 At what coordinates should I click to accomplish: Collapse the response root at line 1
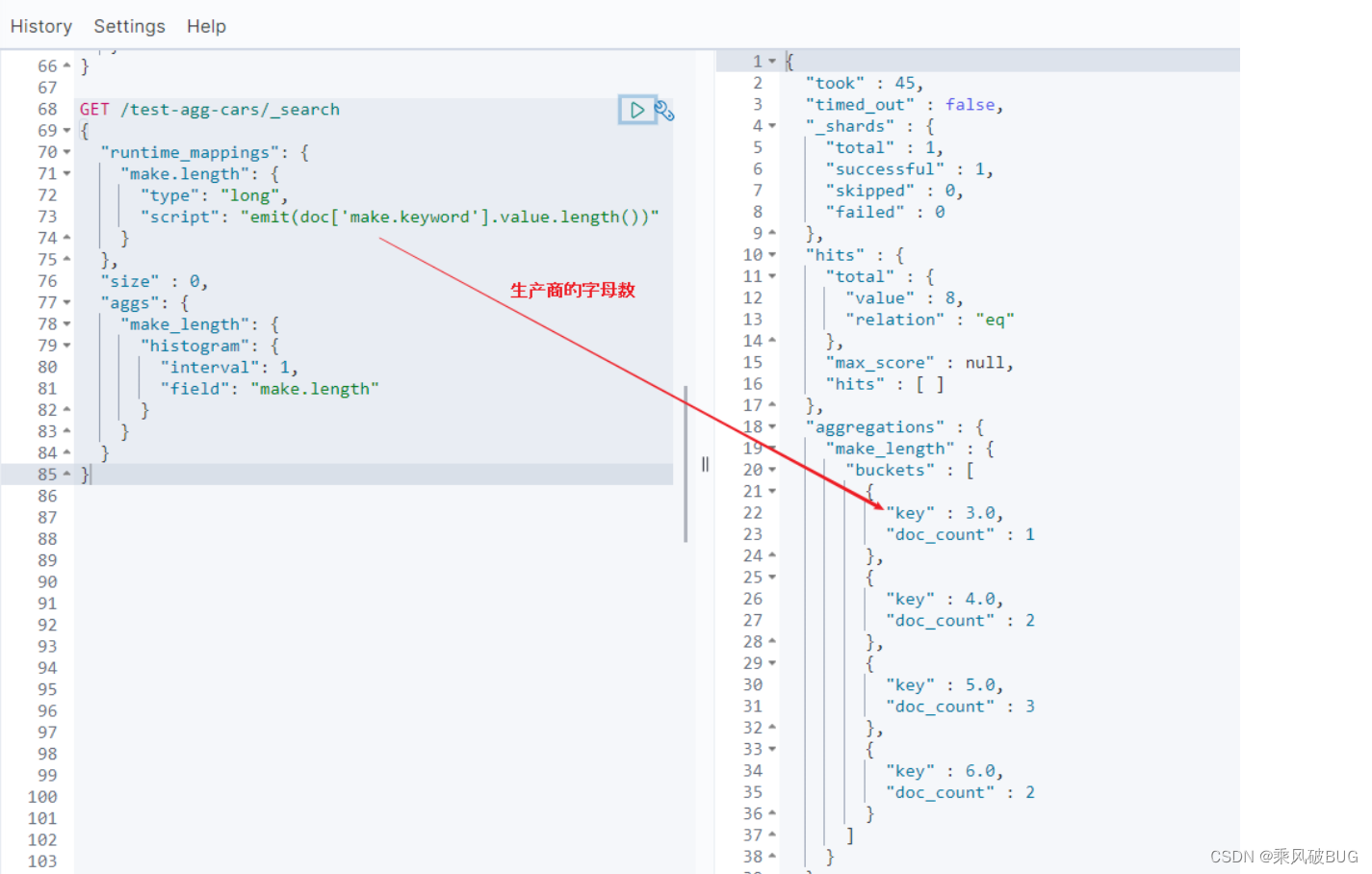[772, 62]
